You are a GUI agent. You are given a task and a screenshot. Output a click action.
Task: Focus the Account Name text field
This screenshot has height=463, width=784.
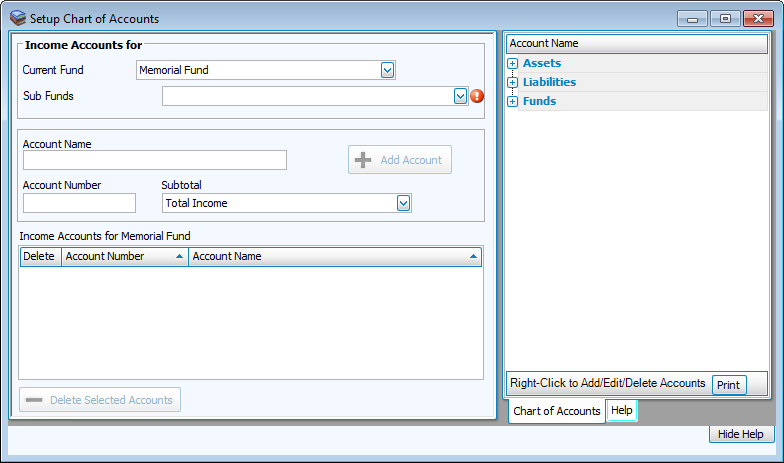coord(155,160)
